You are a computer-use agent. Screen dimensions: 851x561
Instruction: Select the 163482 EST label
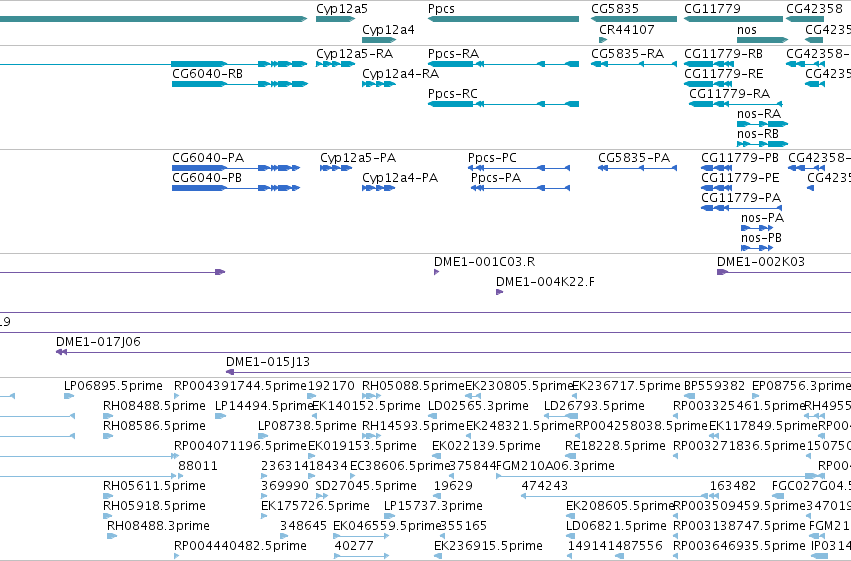733,486
